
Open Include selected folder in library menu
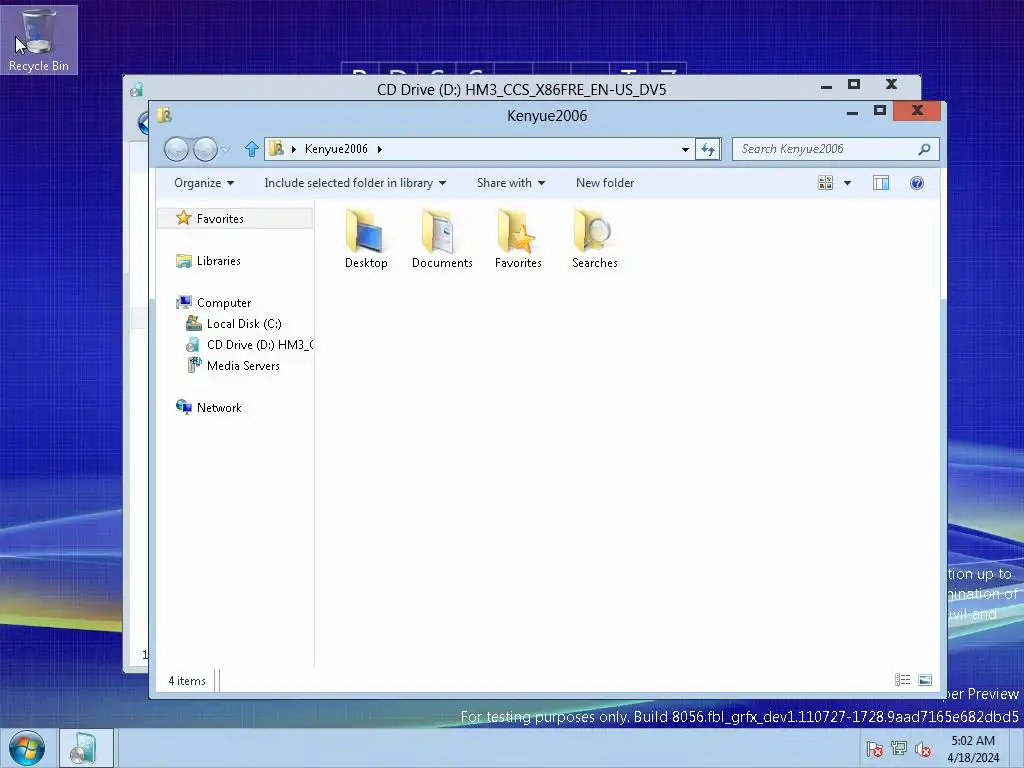pyautogui.click(x=355, y=183)
